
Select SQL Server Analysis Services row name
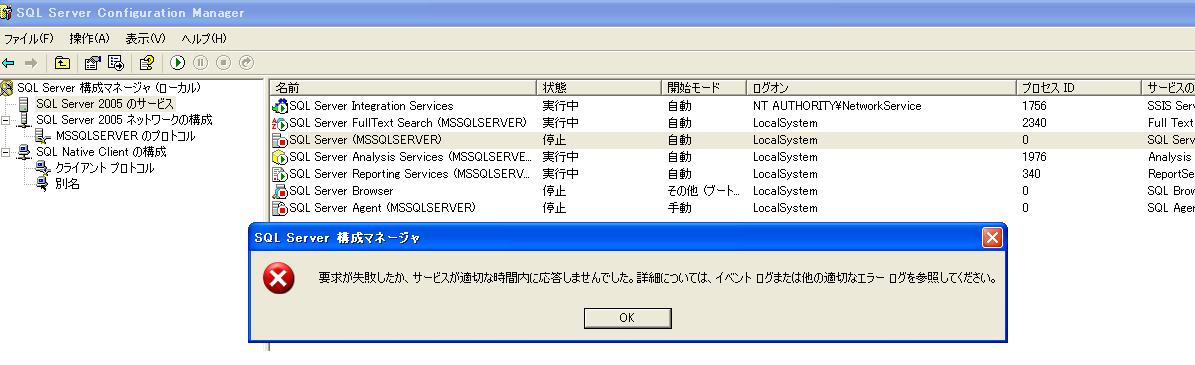point(411,157)
